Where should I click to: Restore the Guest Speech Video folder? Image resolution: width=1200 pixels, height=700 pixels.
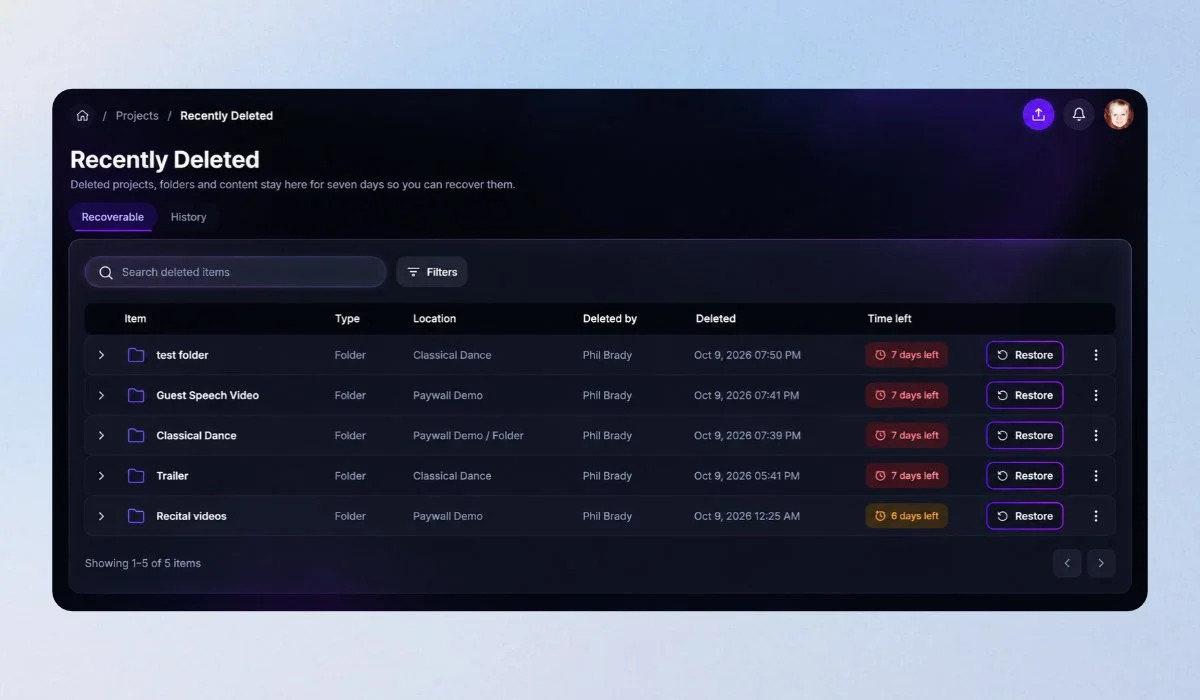click(1025, 395)
